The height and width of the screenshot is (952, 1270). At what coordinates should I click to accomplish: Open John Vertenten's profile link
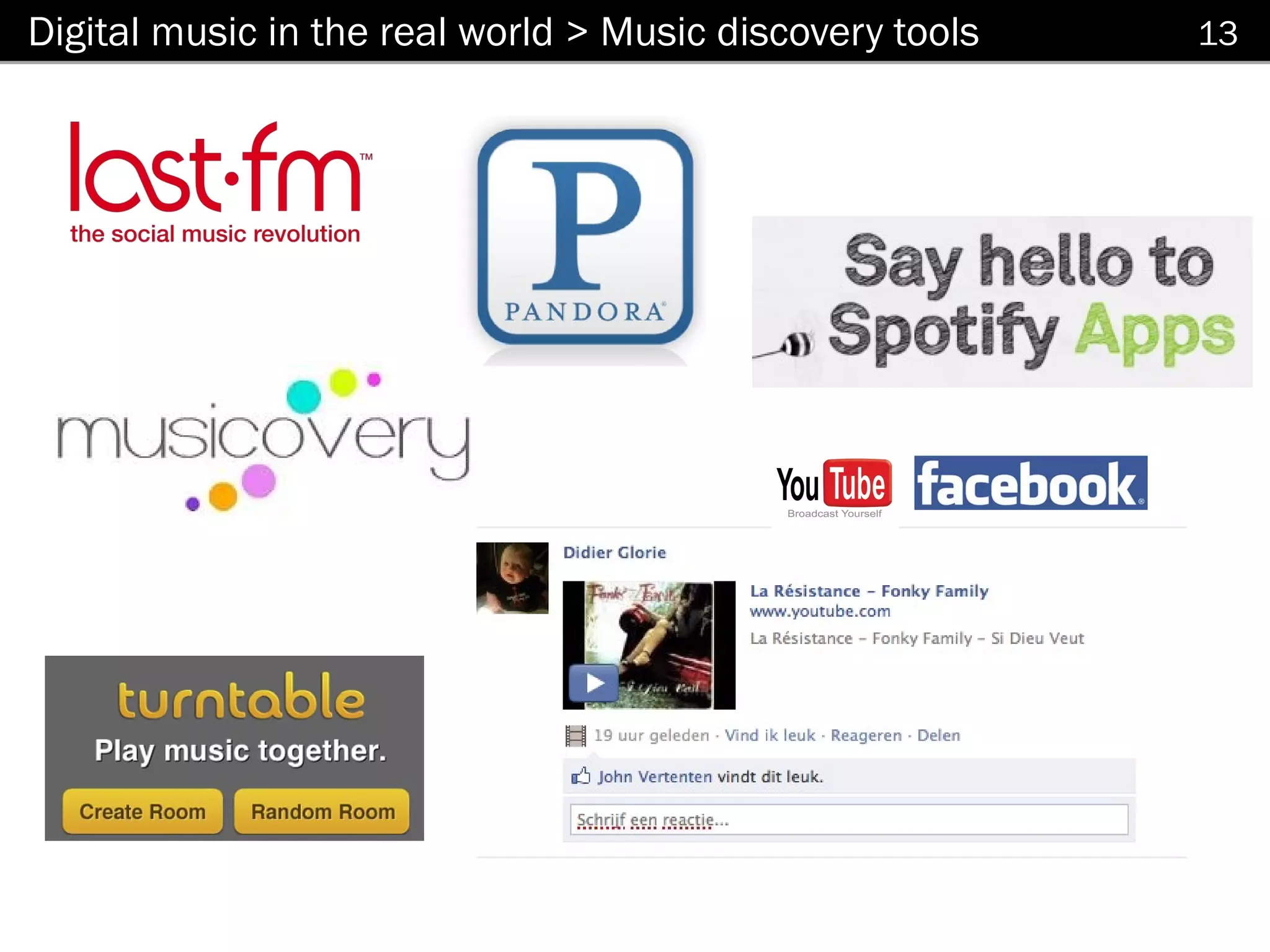(655, 777)
